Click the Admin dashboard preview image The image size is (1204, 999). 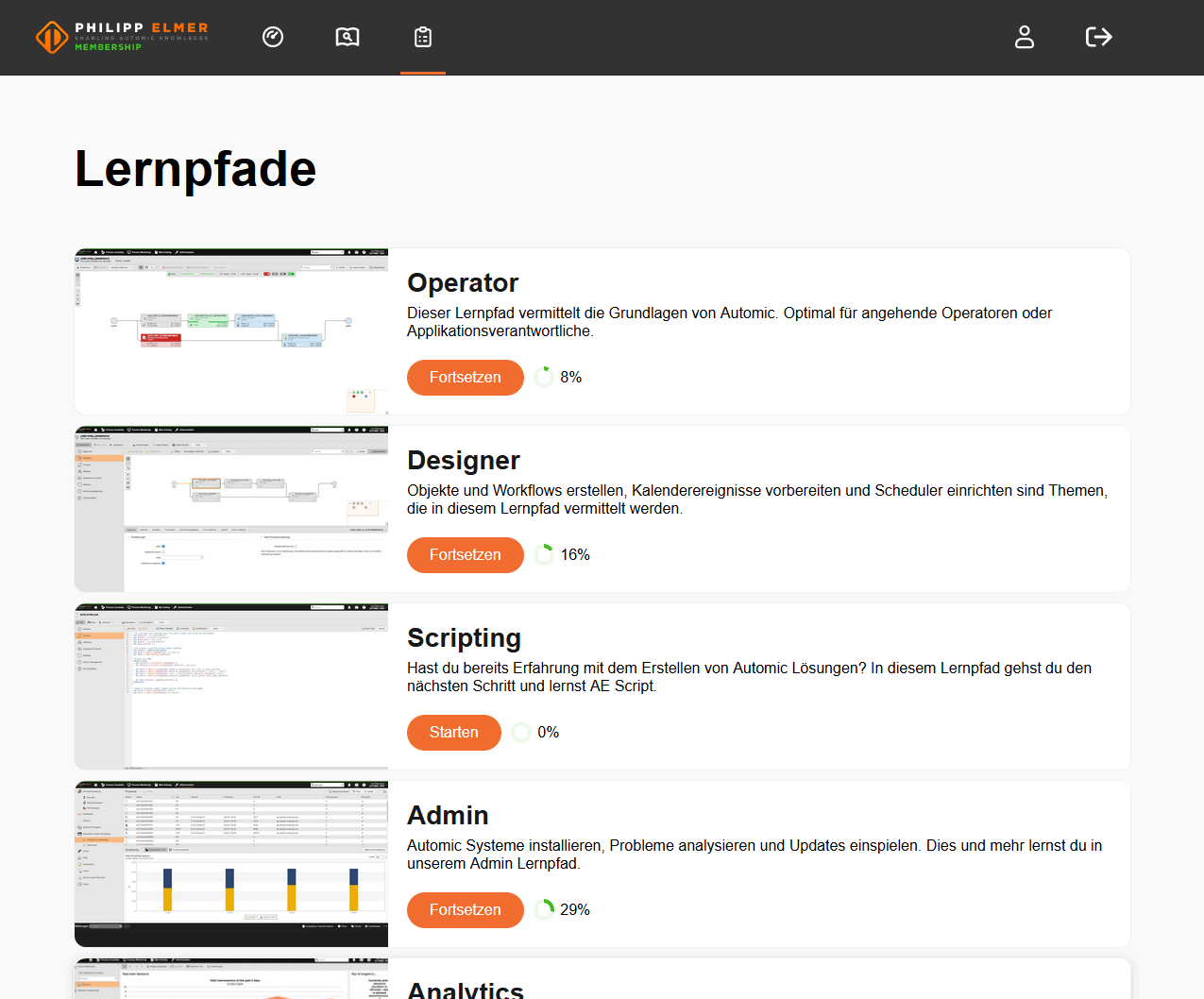click(231, 863)
